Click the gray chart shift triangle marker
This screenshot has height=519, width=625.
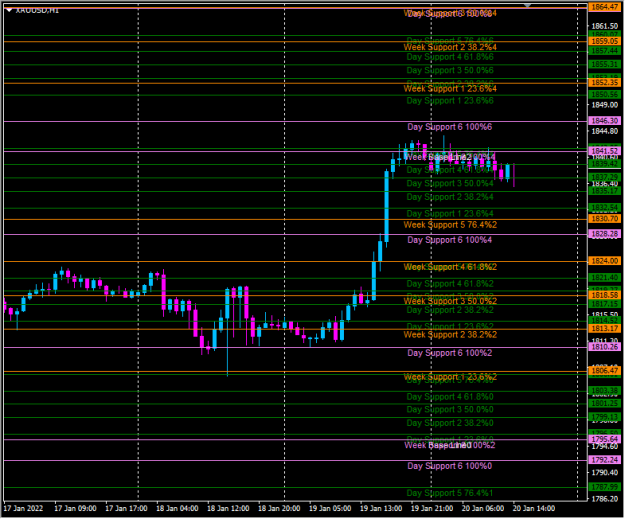tap(527, 6)
